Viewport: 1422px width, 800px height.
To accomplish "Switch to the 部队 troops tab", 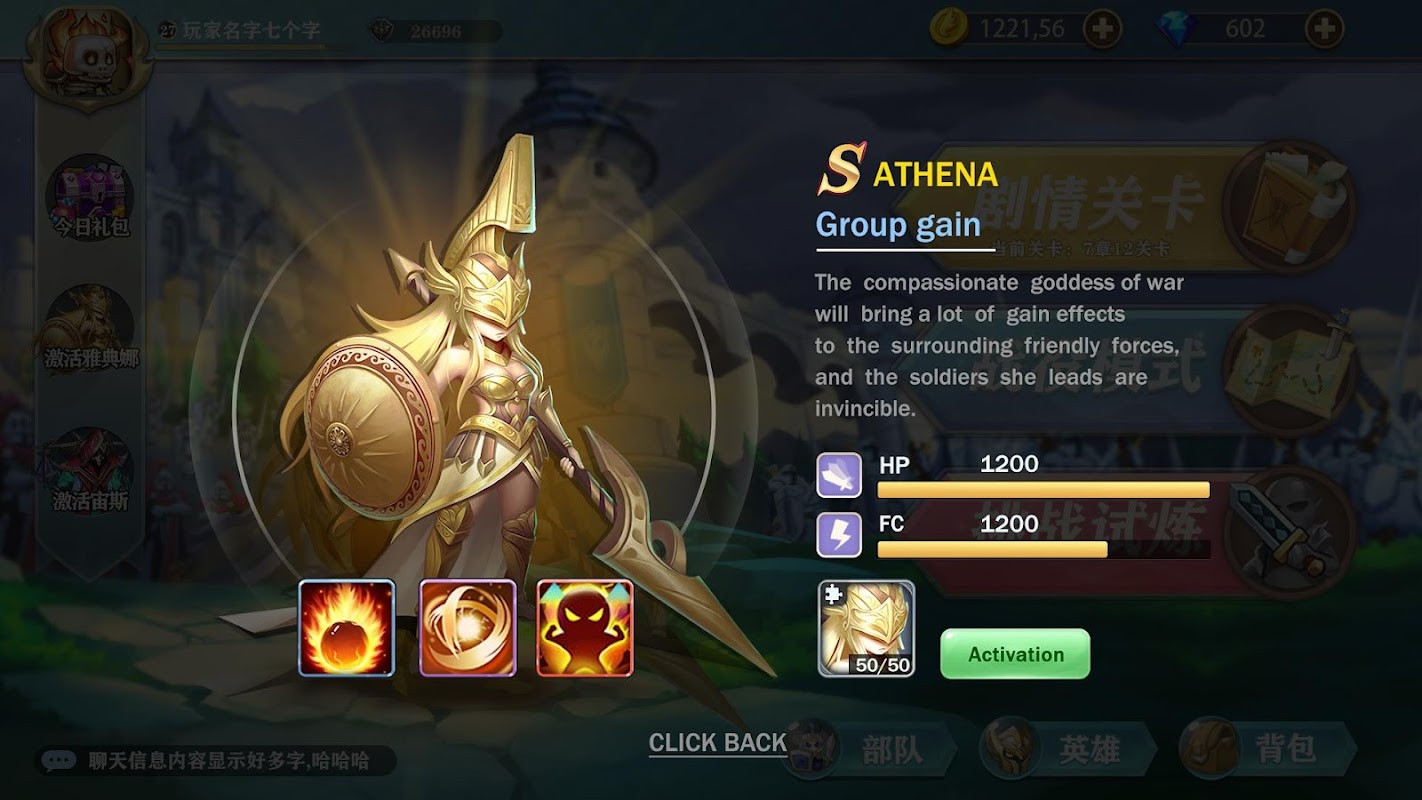I will (870, 749).
